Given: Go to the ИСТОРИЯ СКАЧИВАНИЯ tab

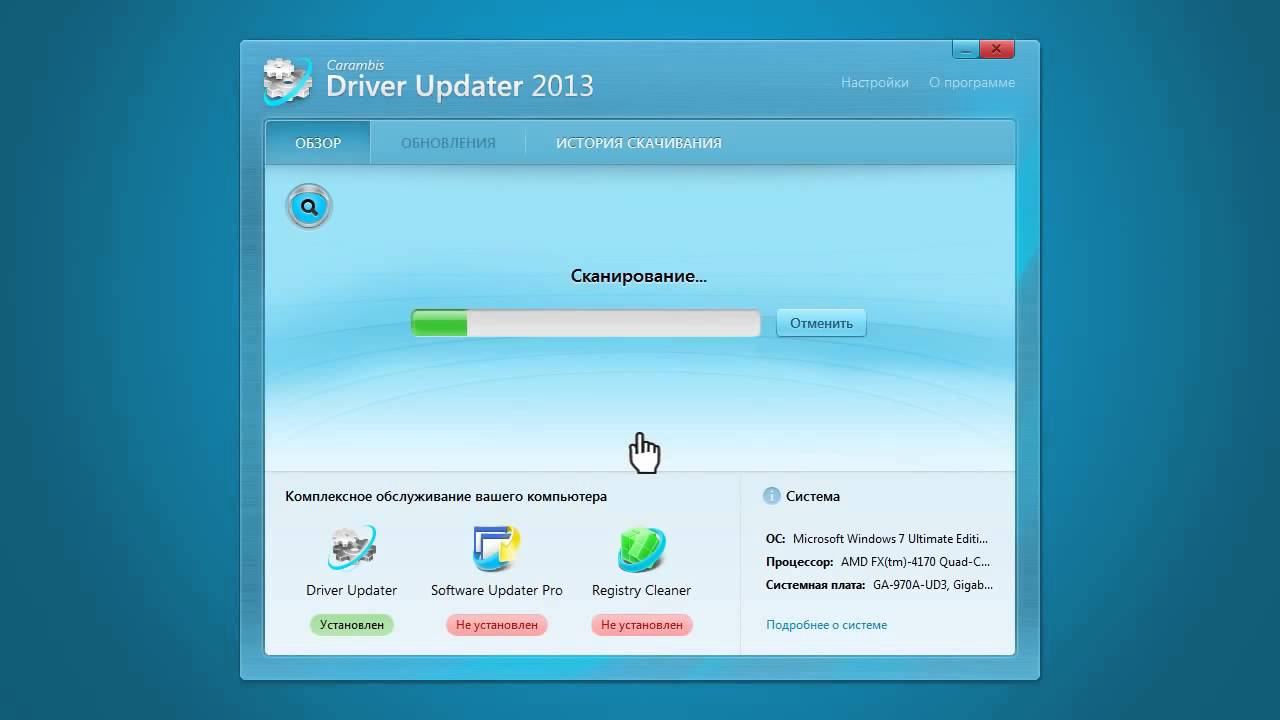Looking at the screenshot, I should 638,143.
